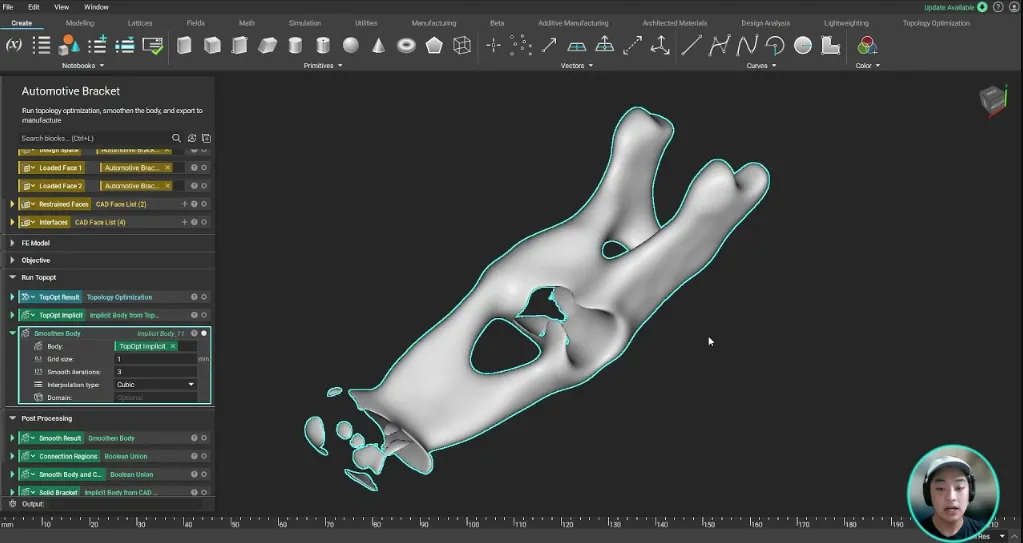Click the search magnifier in block search
The width and height of the screenshot is (1023, 543).
click(176, 138)
